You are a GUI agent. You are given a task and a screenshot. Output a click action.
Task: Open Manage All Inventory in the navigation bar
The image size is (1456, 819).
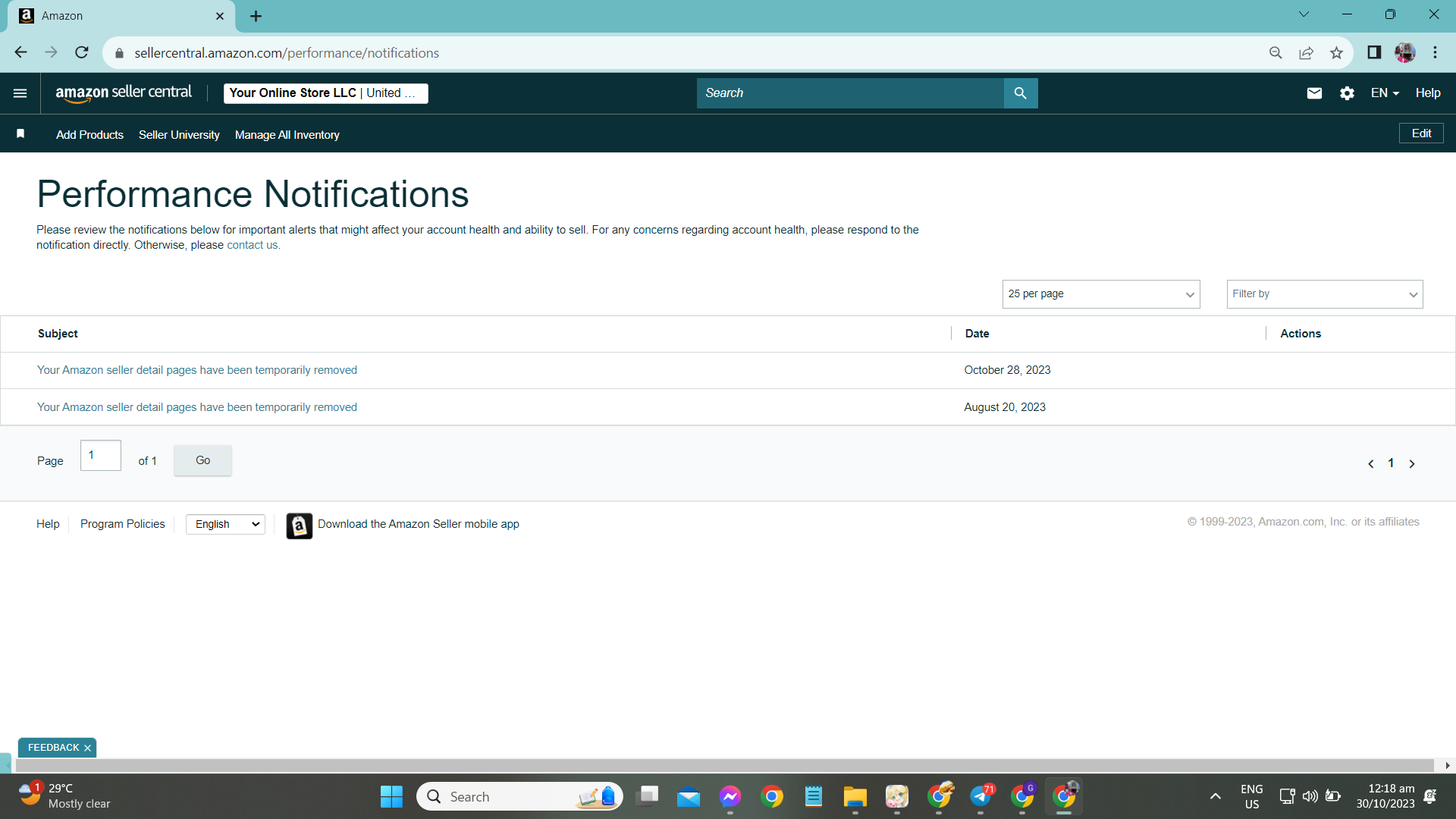287,135
